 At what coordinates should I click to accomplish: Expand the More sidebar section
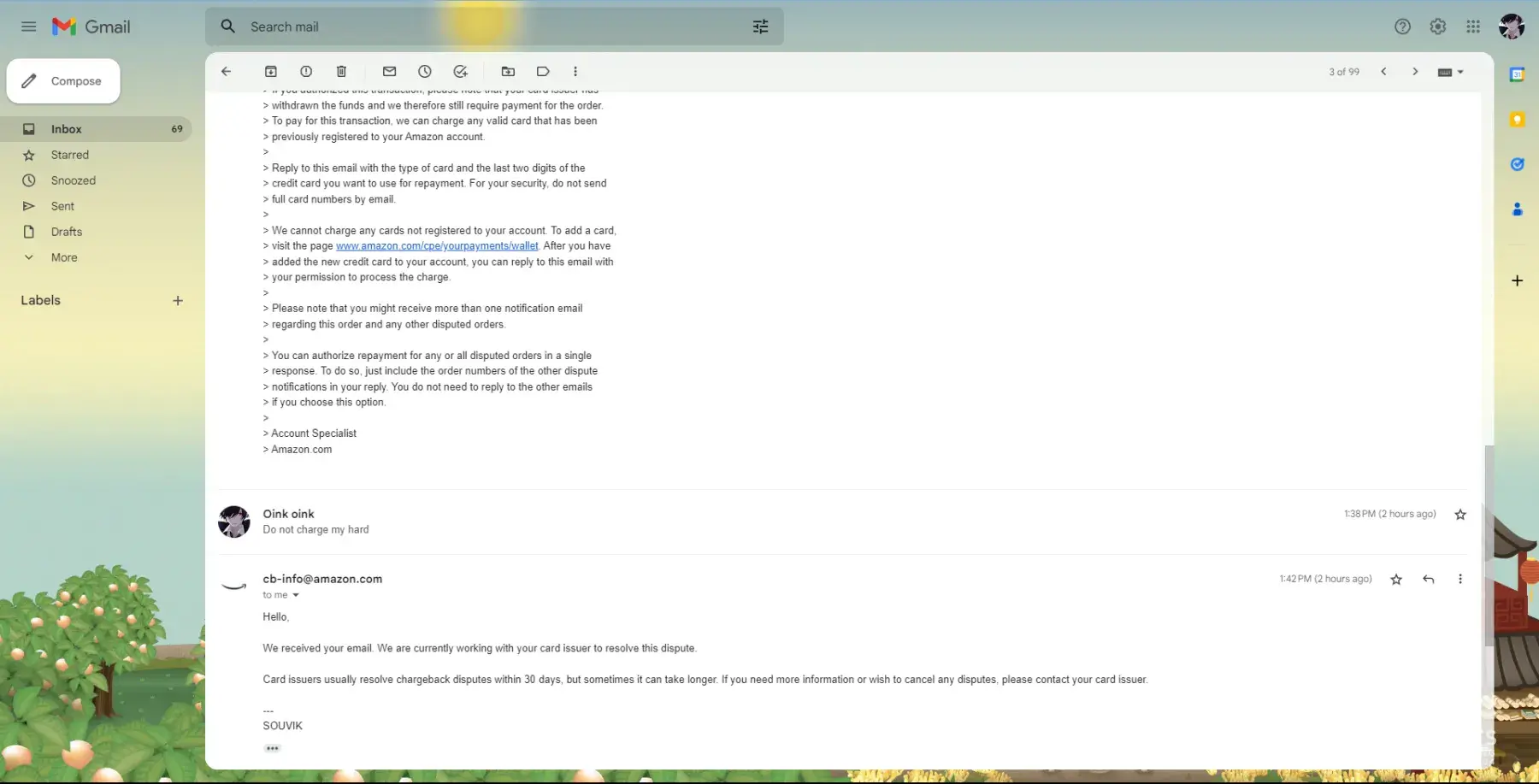[63, 257]
